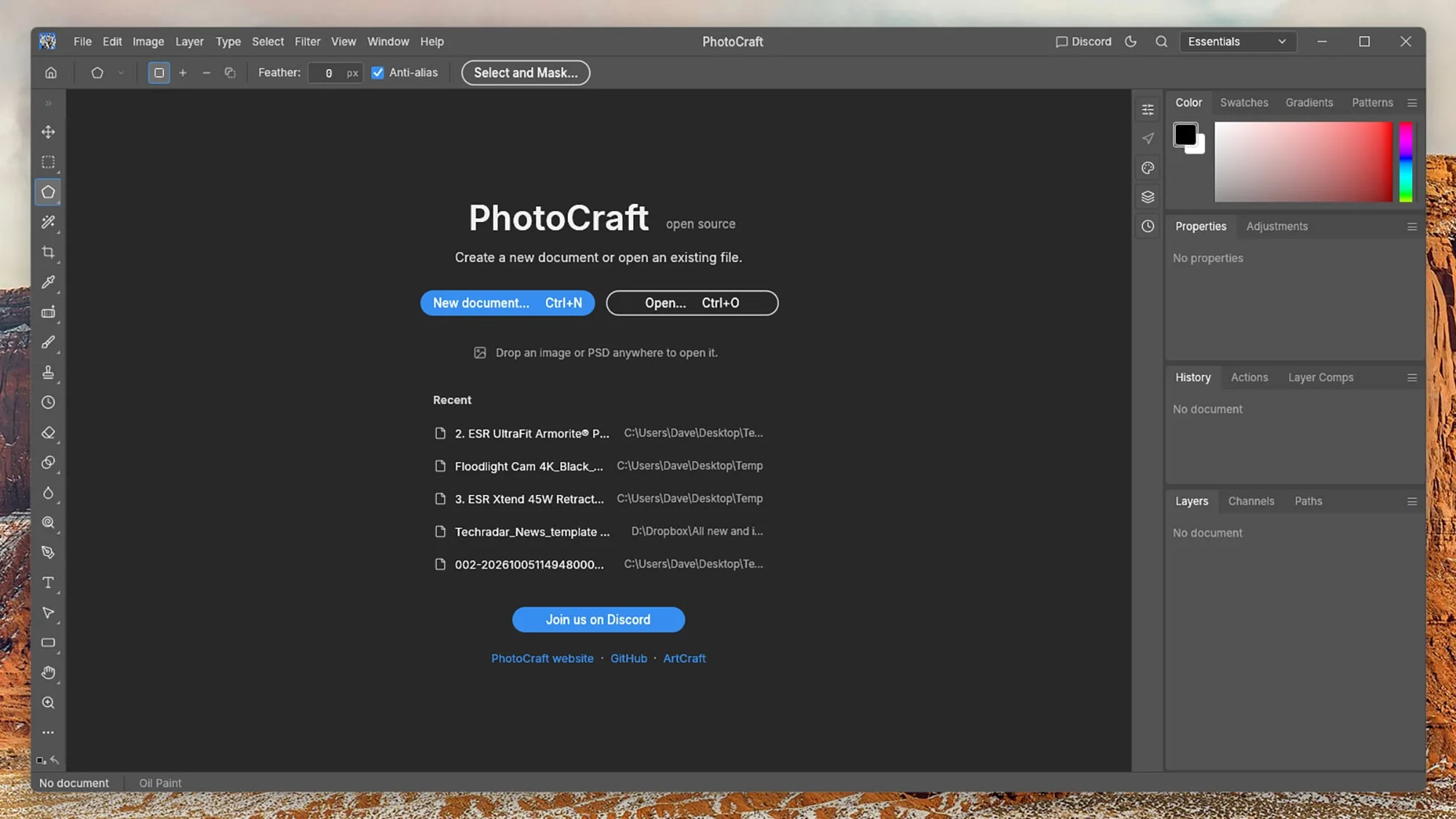The height and width of the screenshot is (819, 1456).
Task: Click the Home icon in the options bar
Action: pyautogui.click(x=51, y=73)
